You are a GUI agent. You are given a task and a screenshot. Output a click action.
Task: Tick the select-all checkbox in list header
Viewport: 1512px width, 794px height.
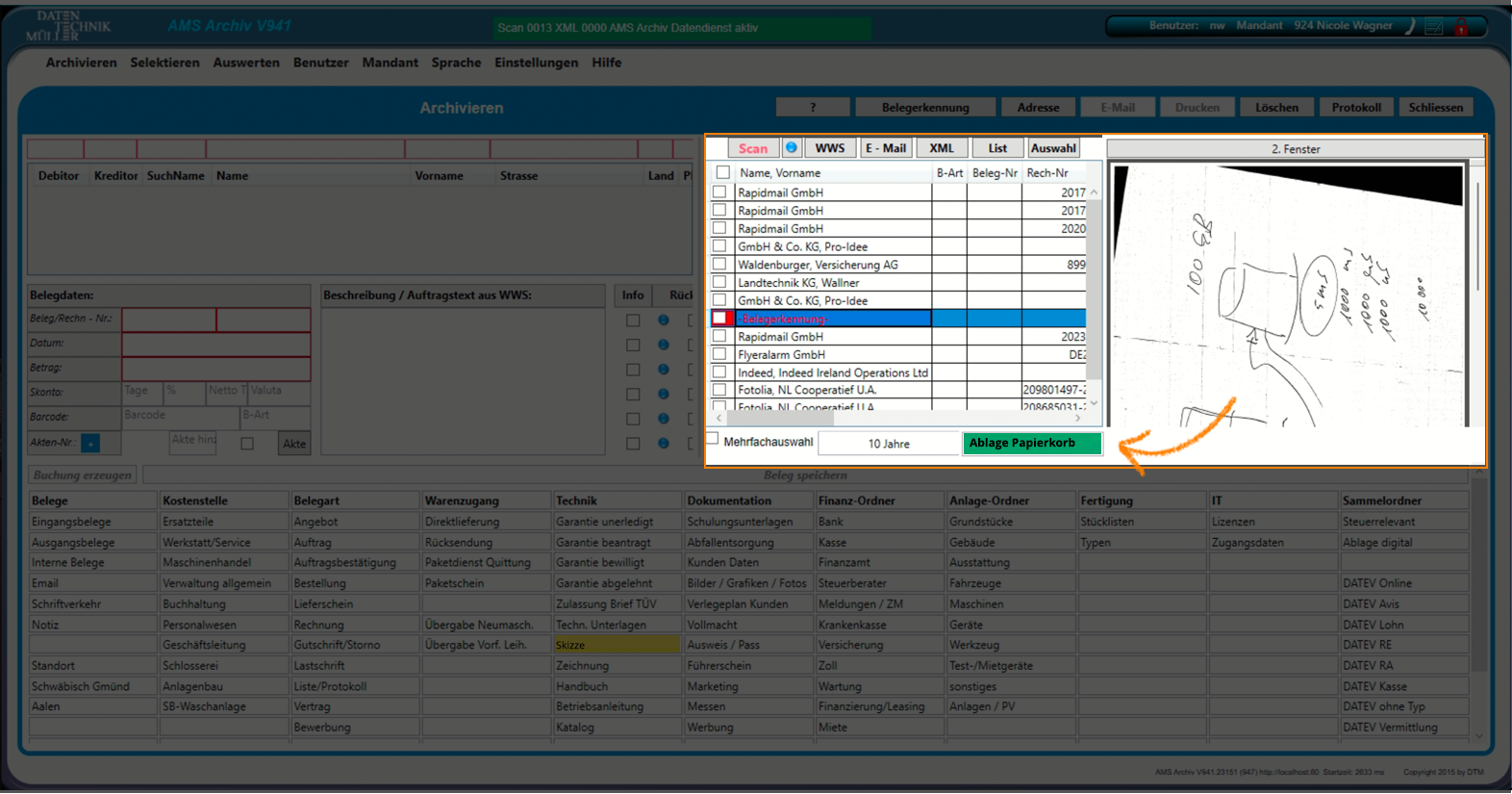click(723, 173)
